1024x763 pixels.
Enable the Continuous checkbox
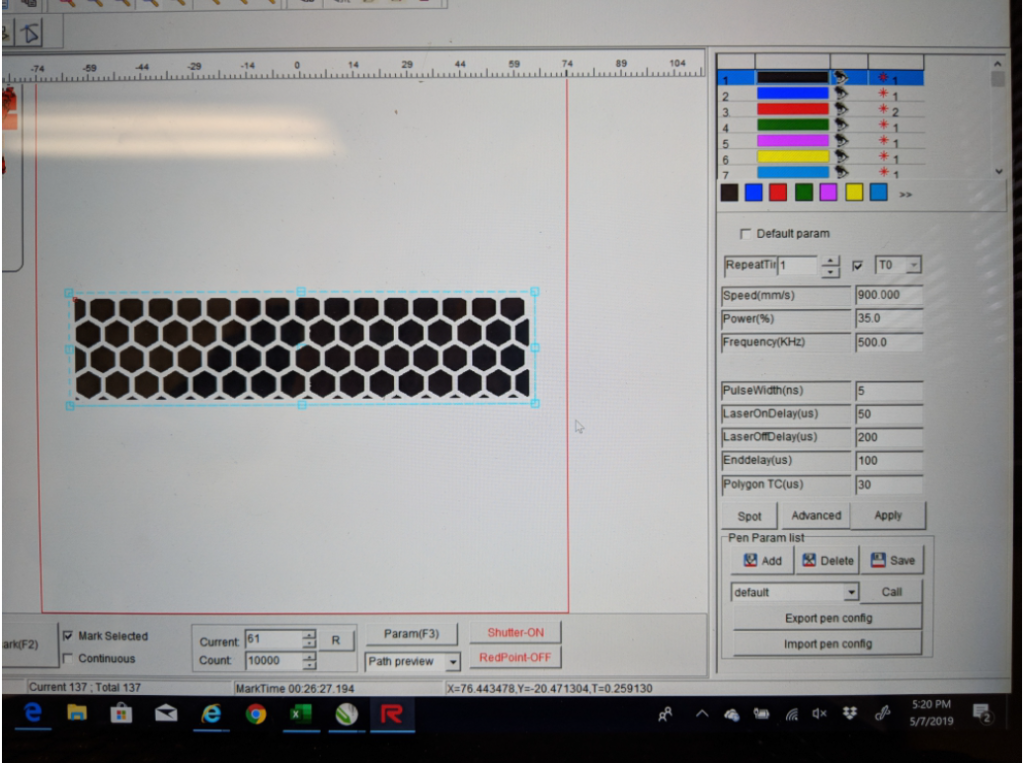coord(66,658)
